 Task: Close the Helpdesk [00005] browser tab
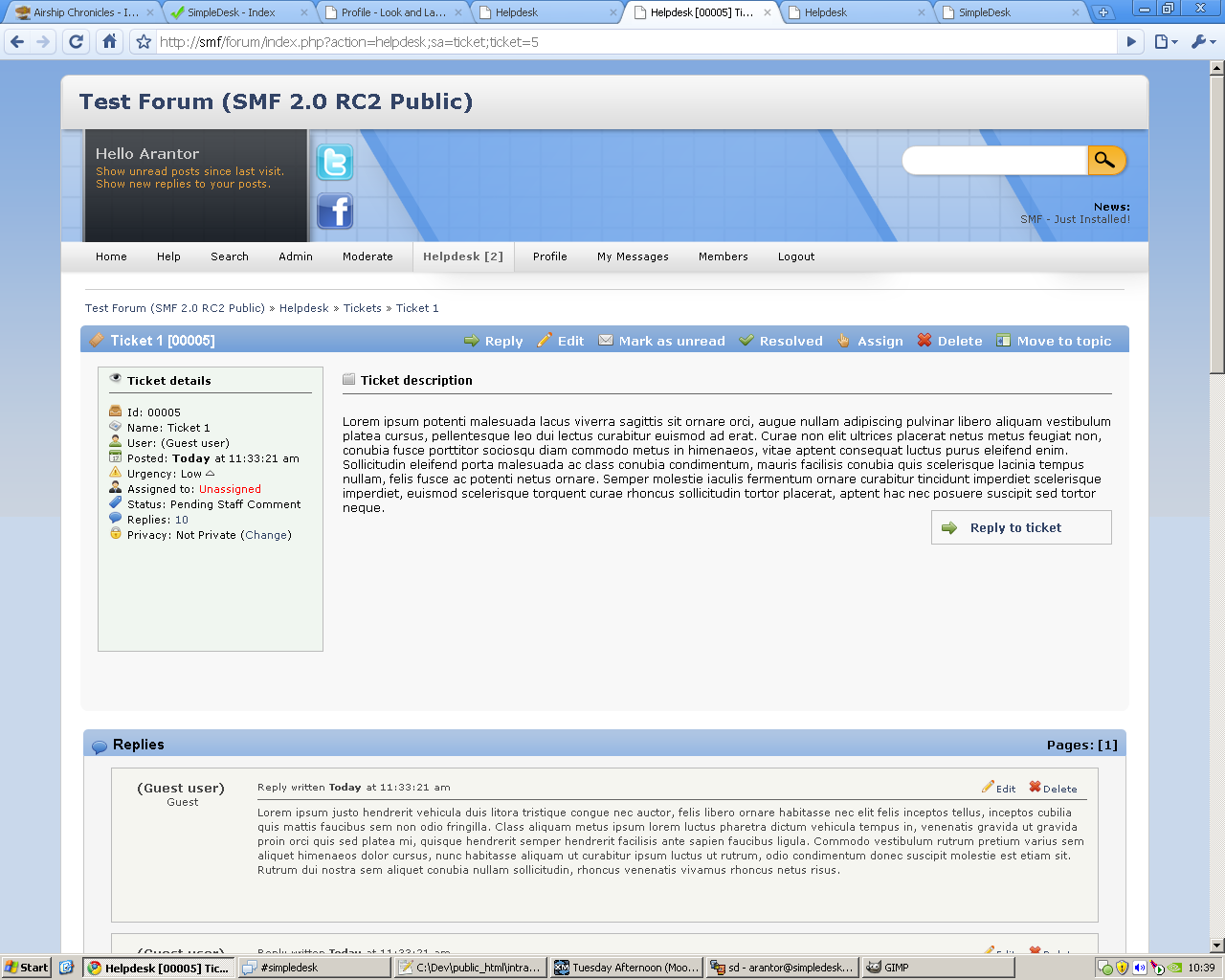click(x=768, y=12)
